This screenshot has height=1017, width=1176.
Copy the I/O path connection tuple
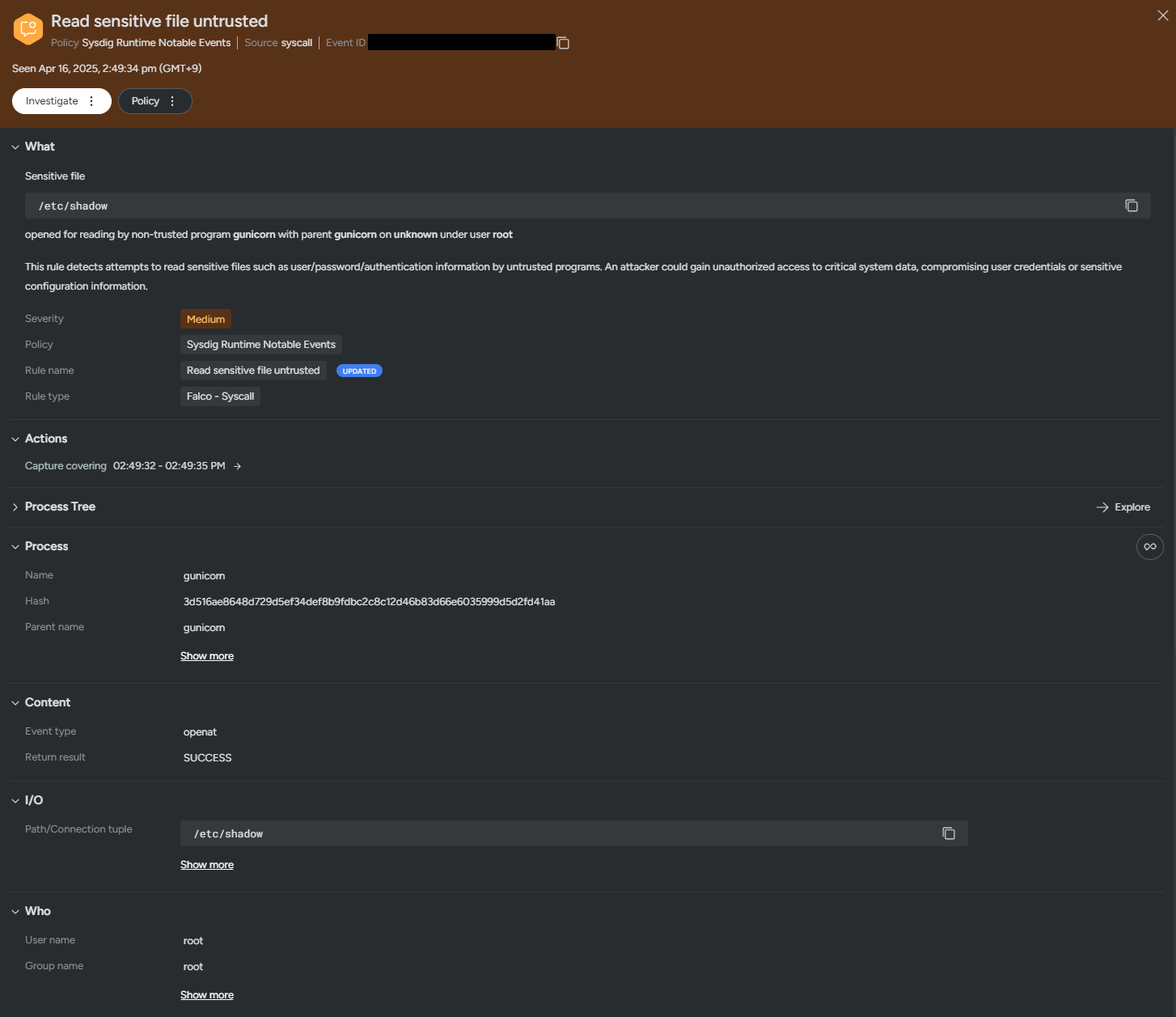pos(949,833)
